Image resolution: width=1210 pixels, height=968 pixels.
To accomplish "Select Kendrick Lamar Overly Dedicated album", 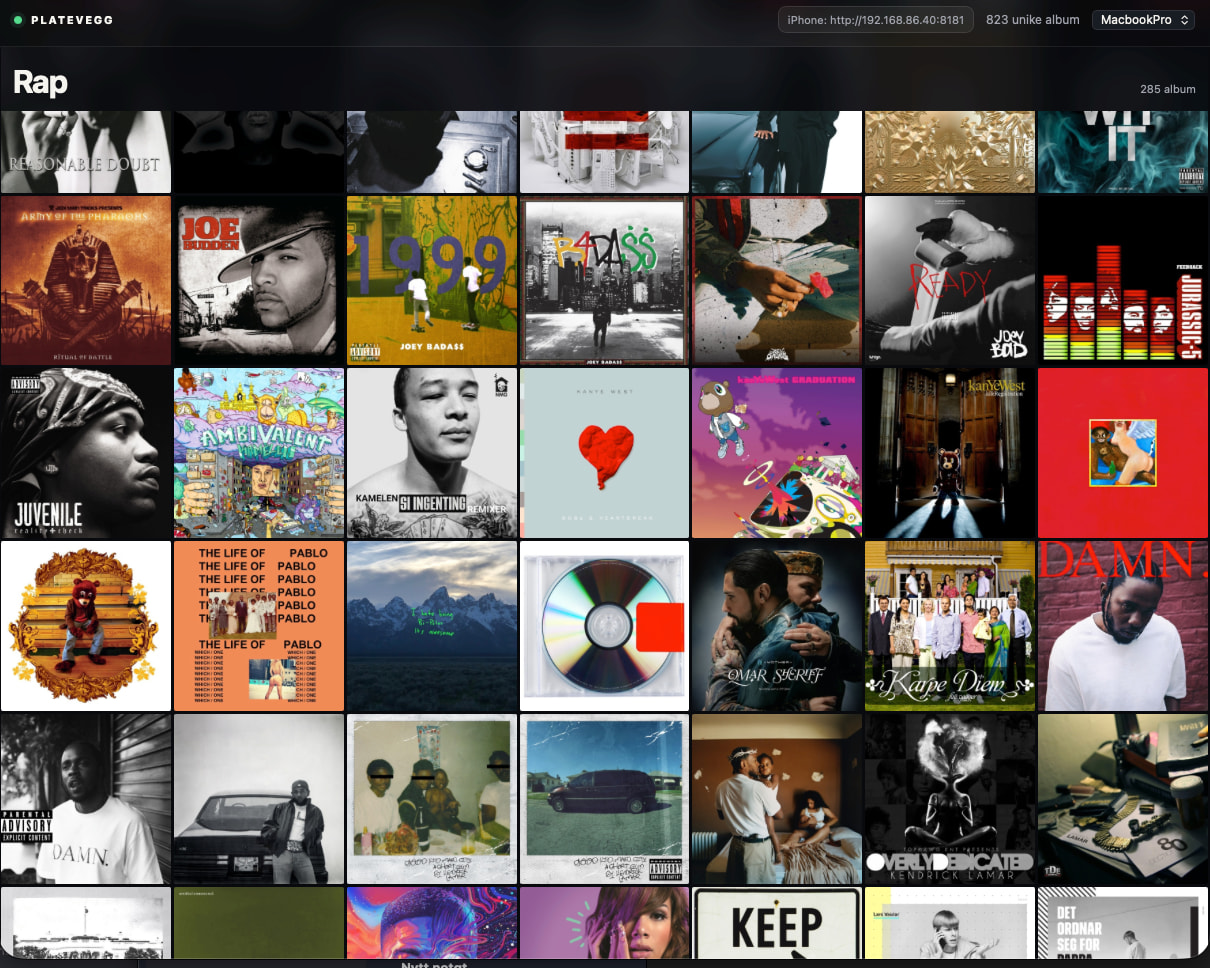I will [950, 799].
